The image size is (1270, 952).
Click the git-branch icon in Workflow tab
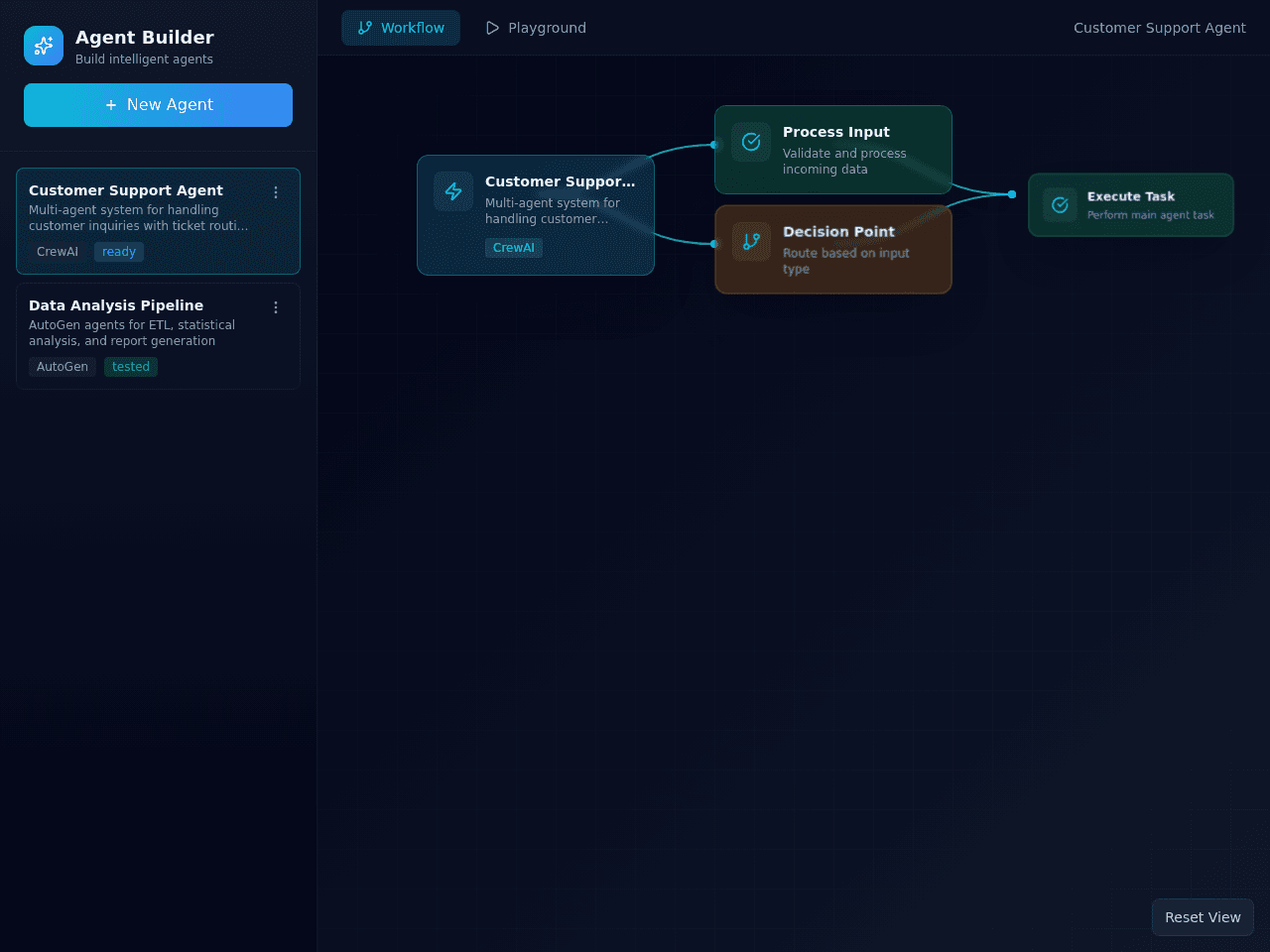coord(365,28)
